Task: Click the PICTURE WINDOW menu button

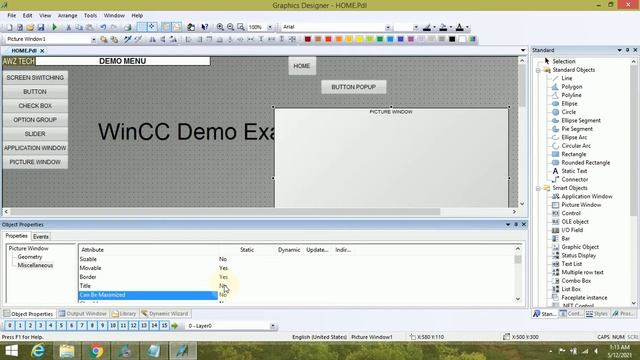Action: pos(35,162)
